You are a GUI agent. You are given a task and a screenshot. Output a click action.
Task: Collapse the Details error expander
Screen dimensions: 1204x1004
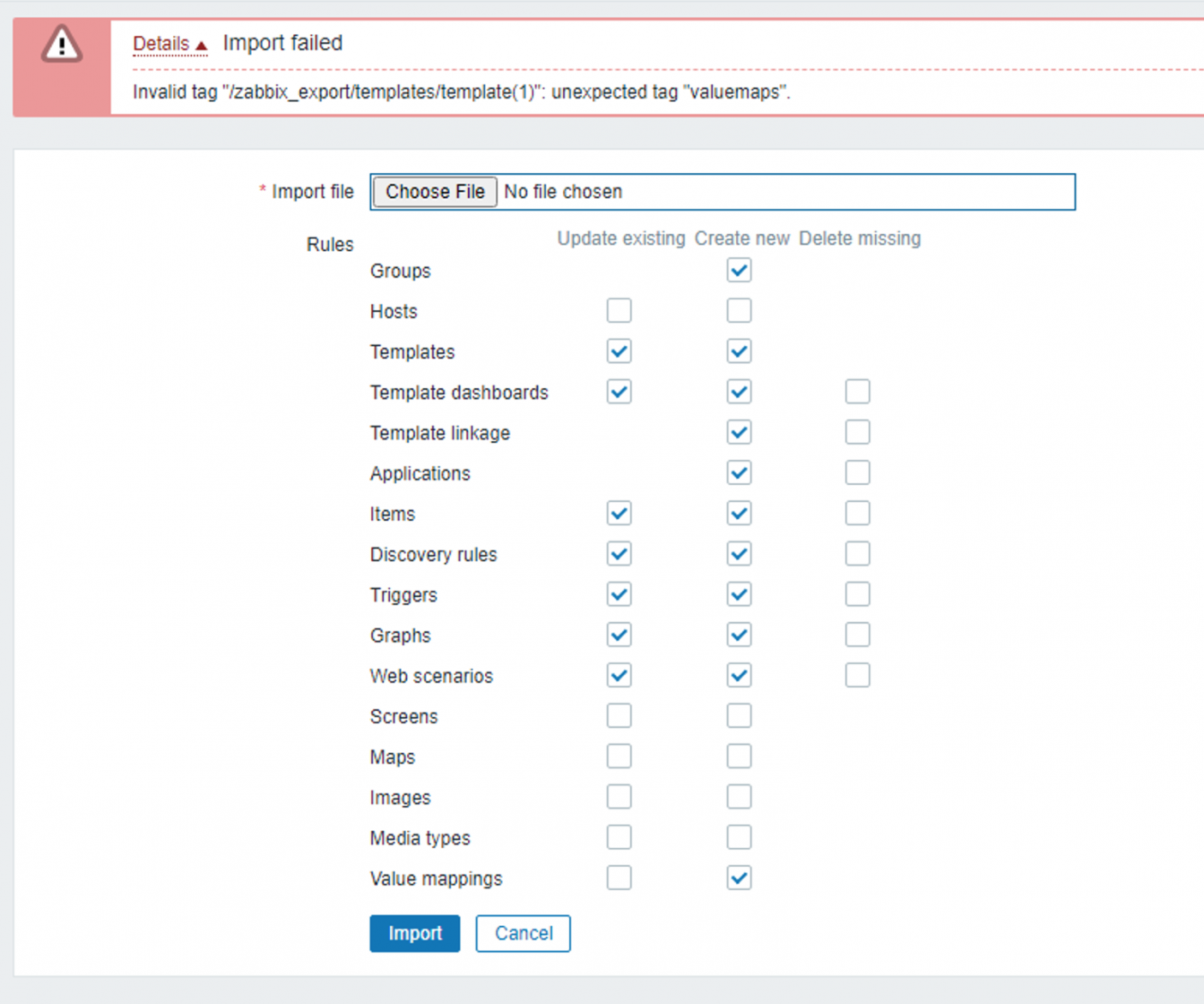point(170,44)
